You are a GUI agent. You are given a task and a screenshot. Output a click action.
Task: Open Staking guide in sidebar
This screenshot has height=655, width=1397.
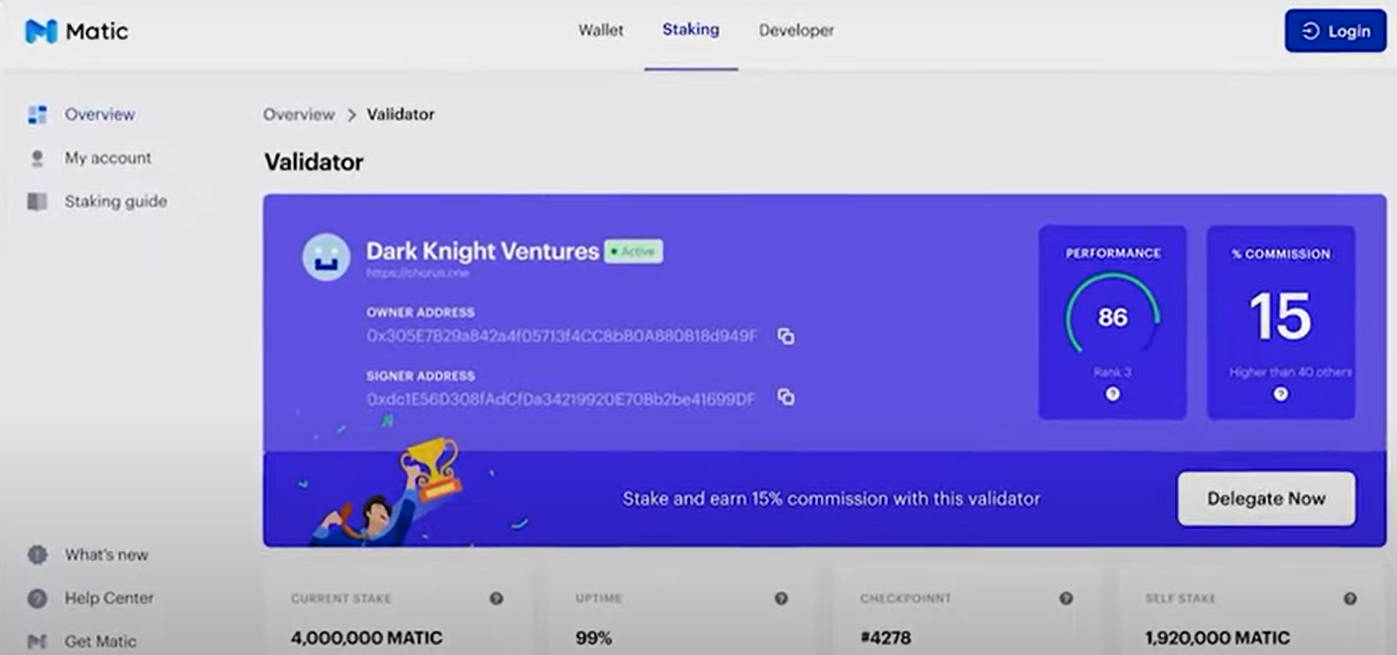tap(116, 201)
